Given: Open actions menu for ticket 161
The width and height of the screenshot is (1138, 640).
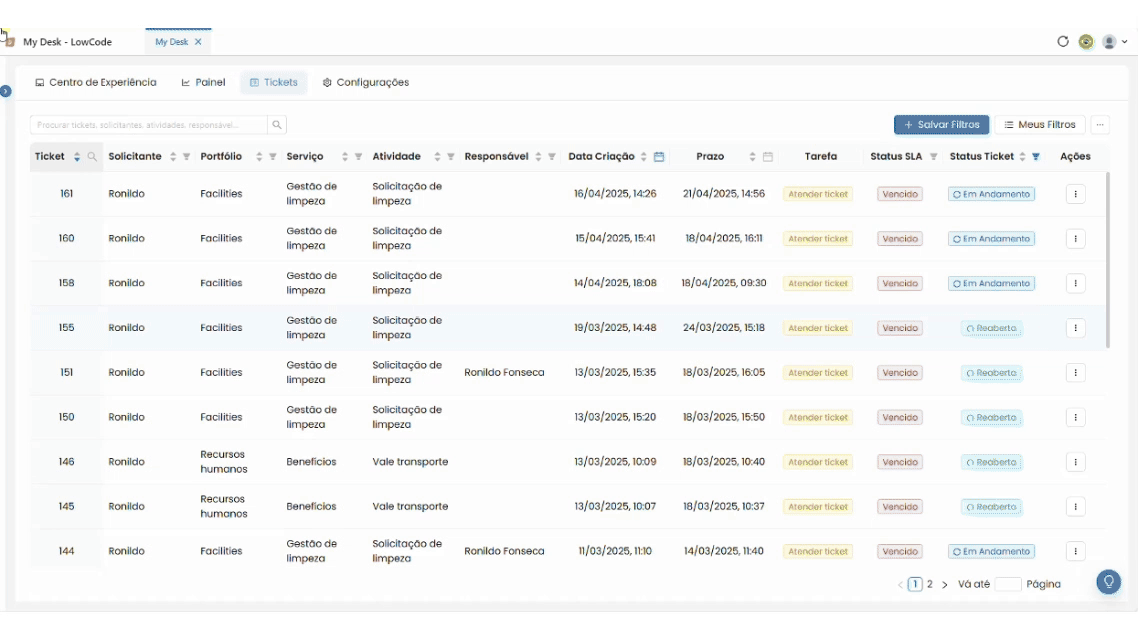Looking at the screenshot, I should (1076, 194).
